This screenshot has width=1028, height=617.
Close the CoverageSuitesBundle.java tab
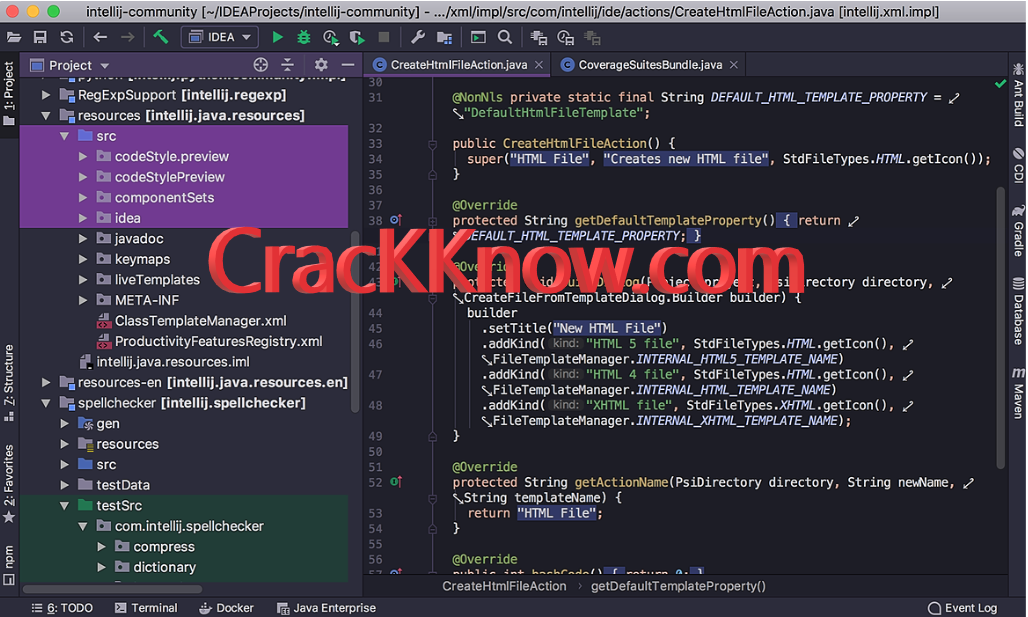[734, 65]
